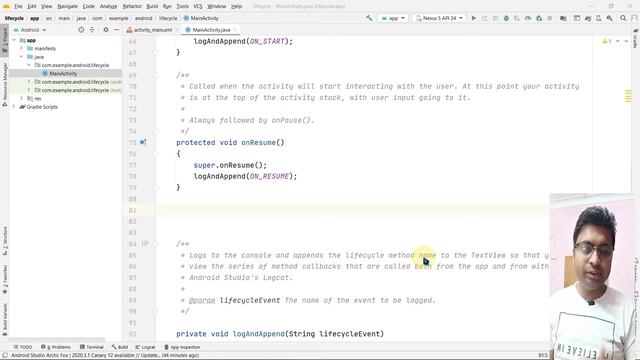Open the SDK Manager icon

point(609,18)
